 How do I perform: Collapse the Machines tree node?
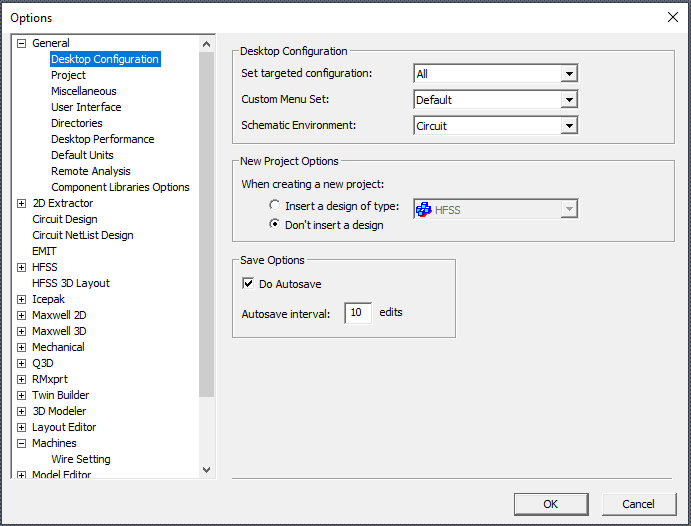coord(22,443)
